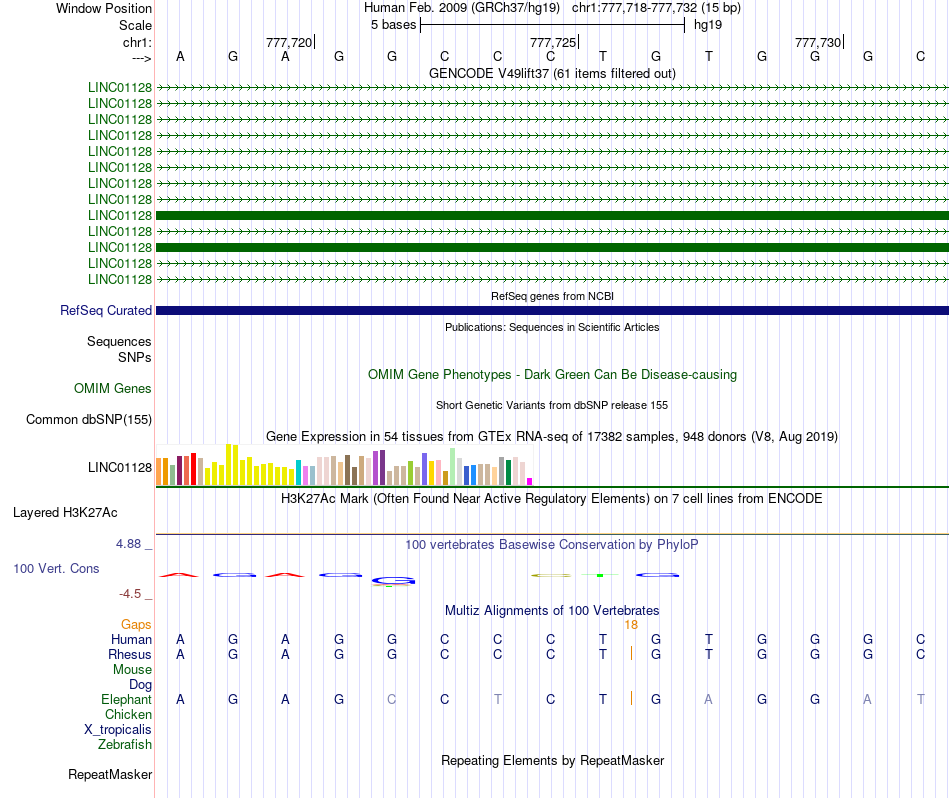Click the orange gap number 18
Screen dimensions: 950x798
click(631, 625)
